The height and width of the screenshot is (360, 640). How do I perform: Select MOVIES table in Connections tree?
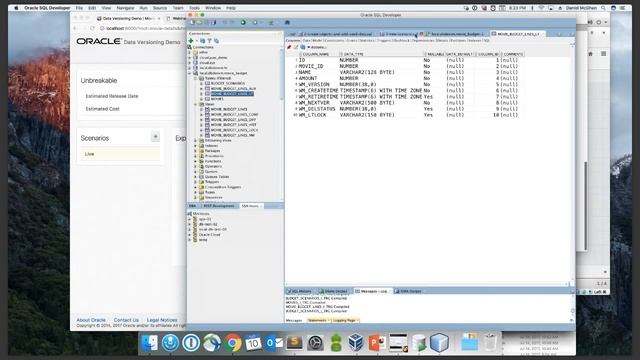[x=217, y=99]
